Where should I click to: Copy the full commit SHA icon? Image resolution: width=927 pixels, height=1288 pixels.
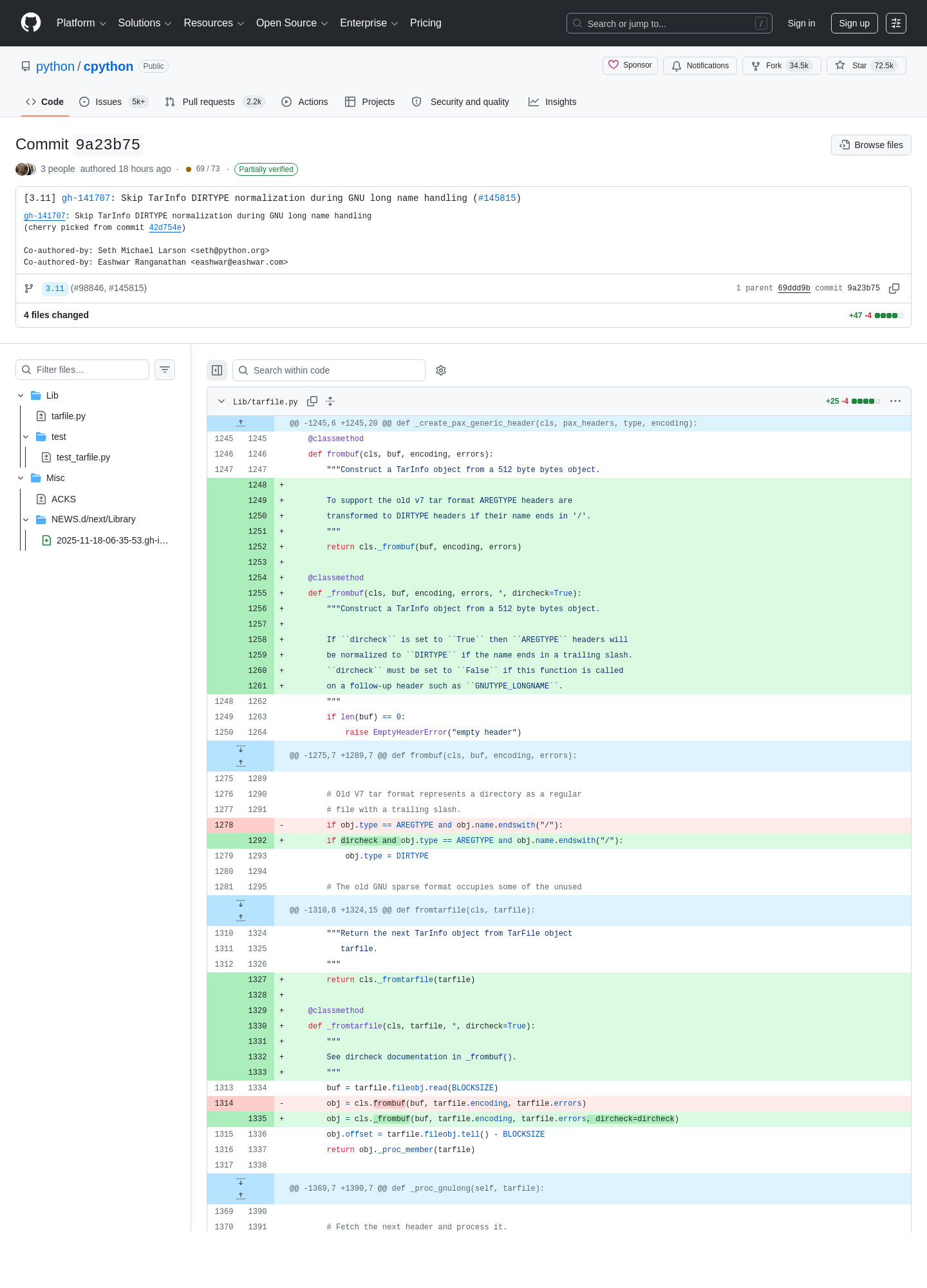(x=894, y=289)
